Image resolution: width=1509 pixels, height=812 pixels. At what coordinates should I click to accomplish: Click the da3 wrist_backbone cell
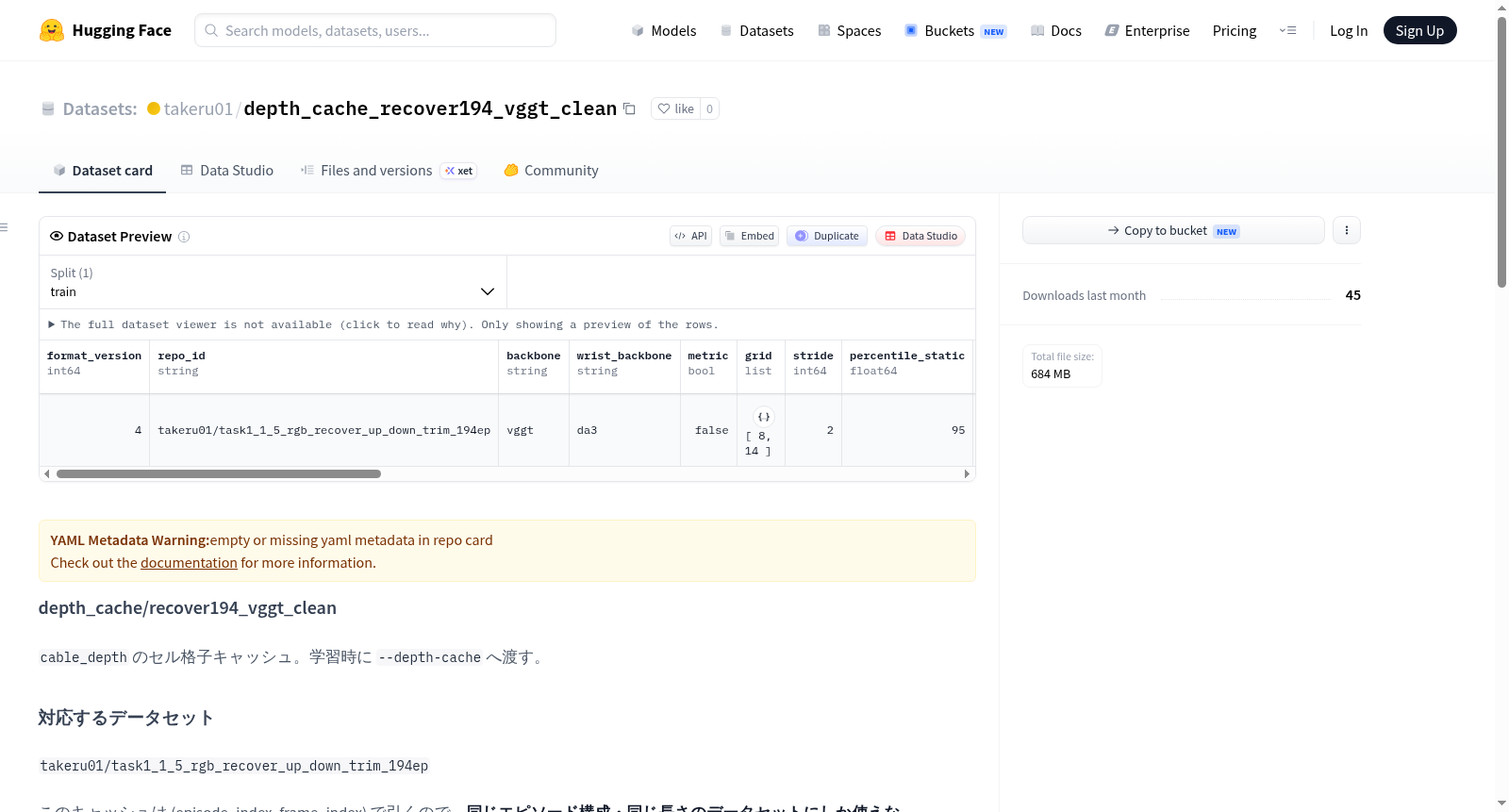click(624, 430)
